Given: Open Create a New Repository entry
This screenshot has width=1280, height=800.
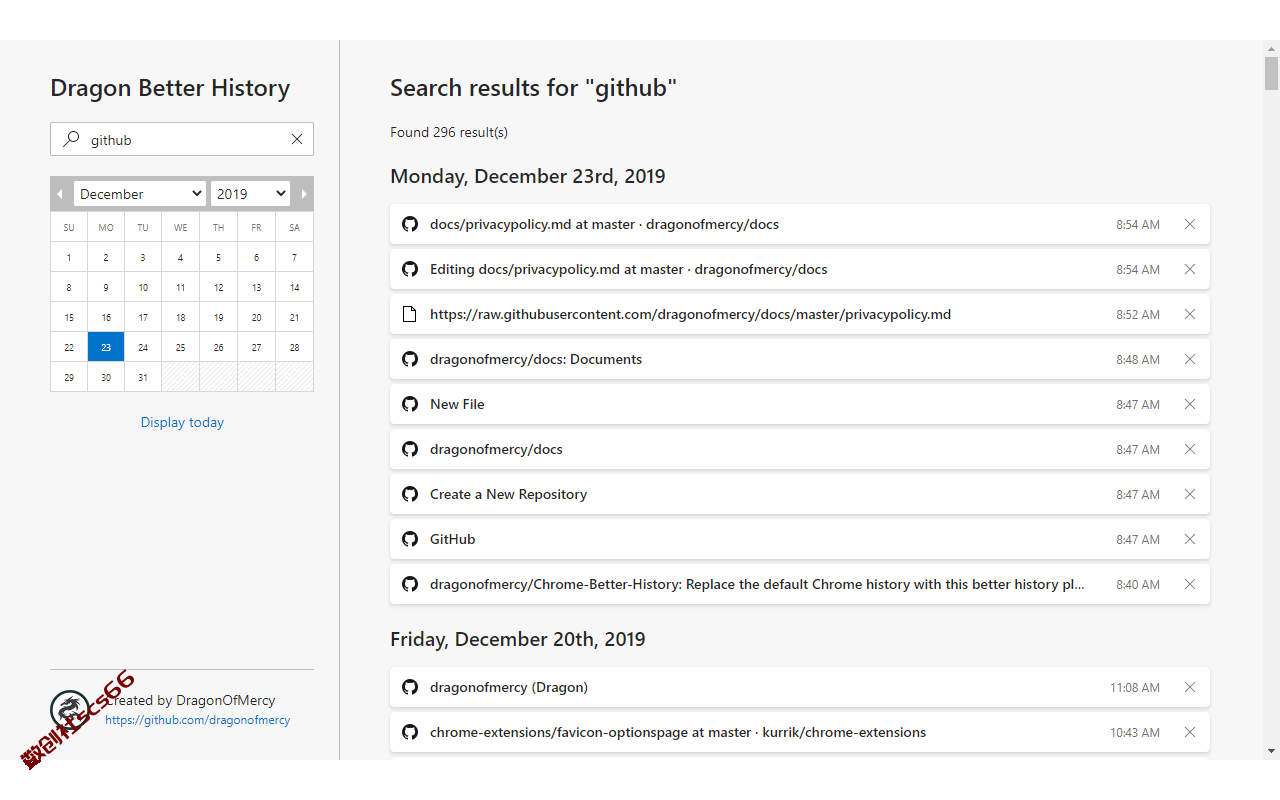Looking at the screenshot, I should (x=800, y=494).
